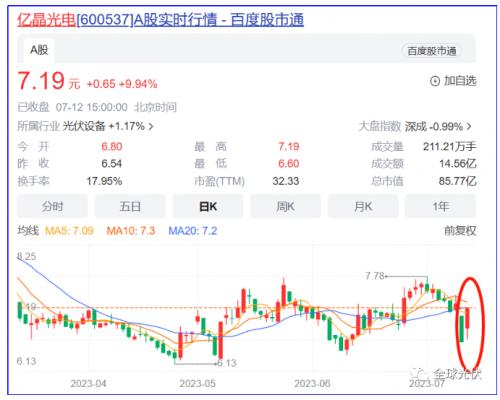Click the 7.78 high marker on chart
Screen dimensions: 500x400
[x=375, y=276]
